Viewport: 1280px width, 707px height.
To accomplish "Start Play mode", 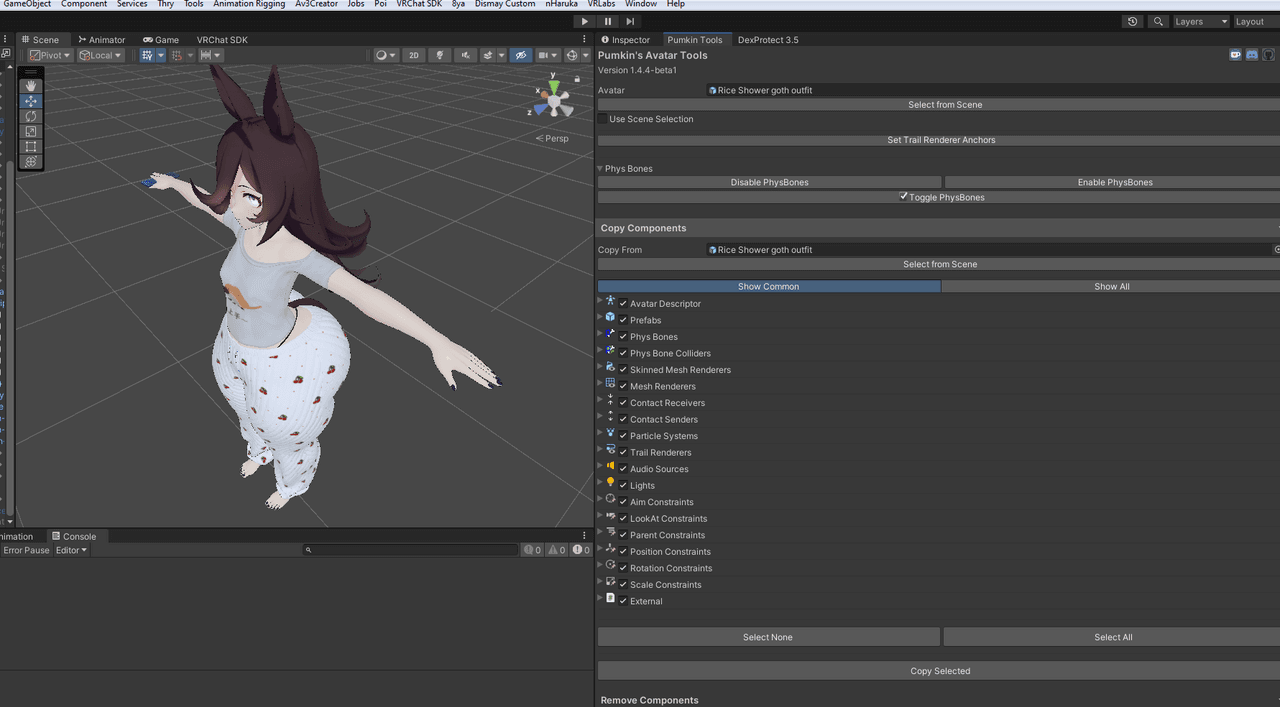I will pos(585,21).
